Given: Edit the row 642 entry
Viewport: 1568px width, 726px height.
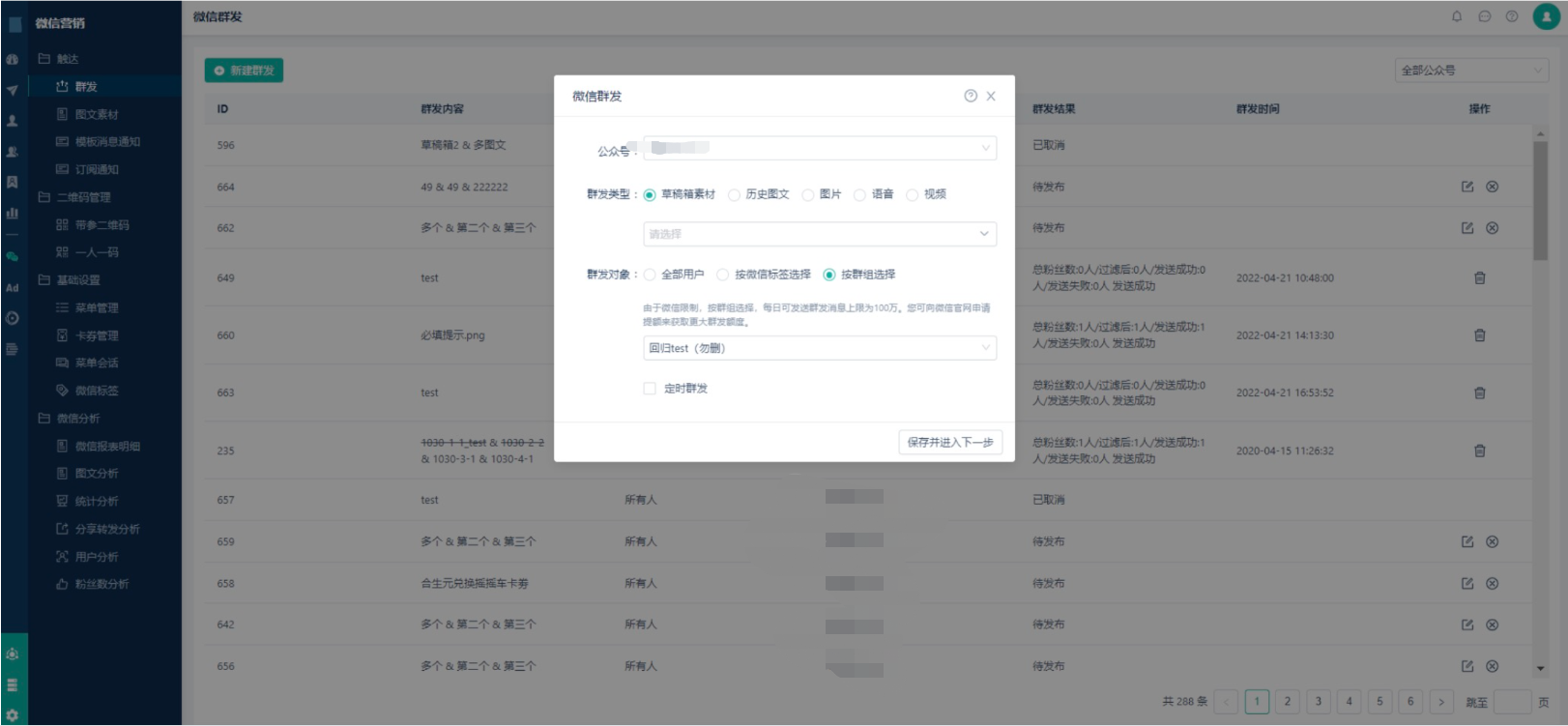Looking at the screenshot, I should [1467, 624].
